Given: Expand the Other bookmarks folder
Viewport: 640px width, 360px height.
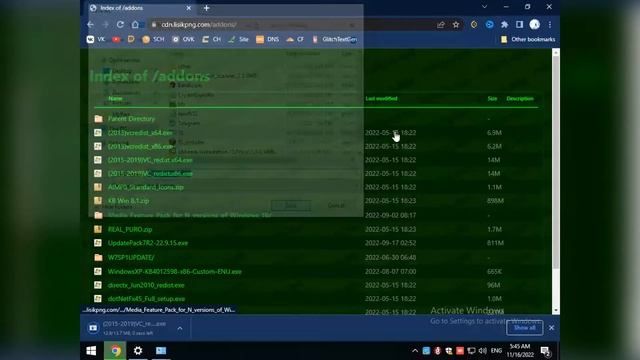Looking at the screenshot, I should [527, 39].
